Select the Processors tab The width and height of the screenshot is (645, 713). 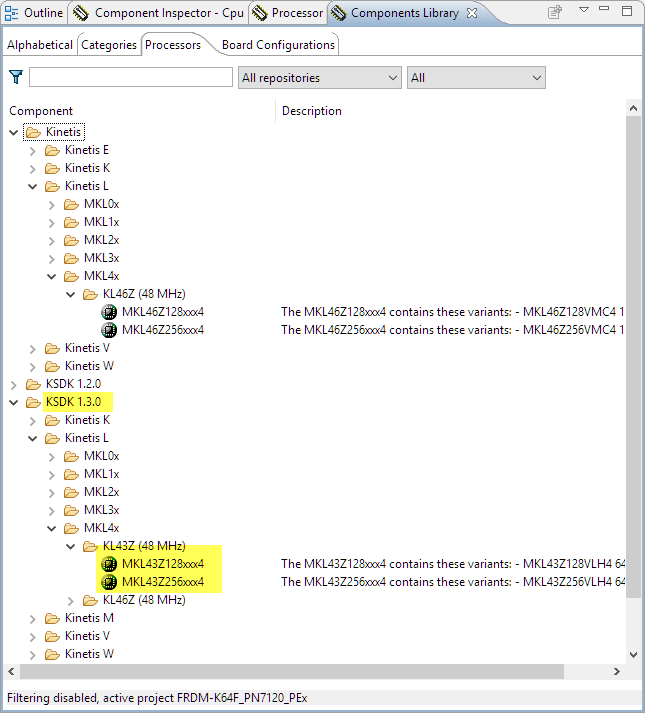(x=173, y=45)
